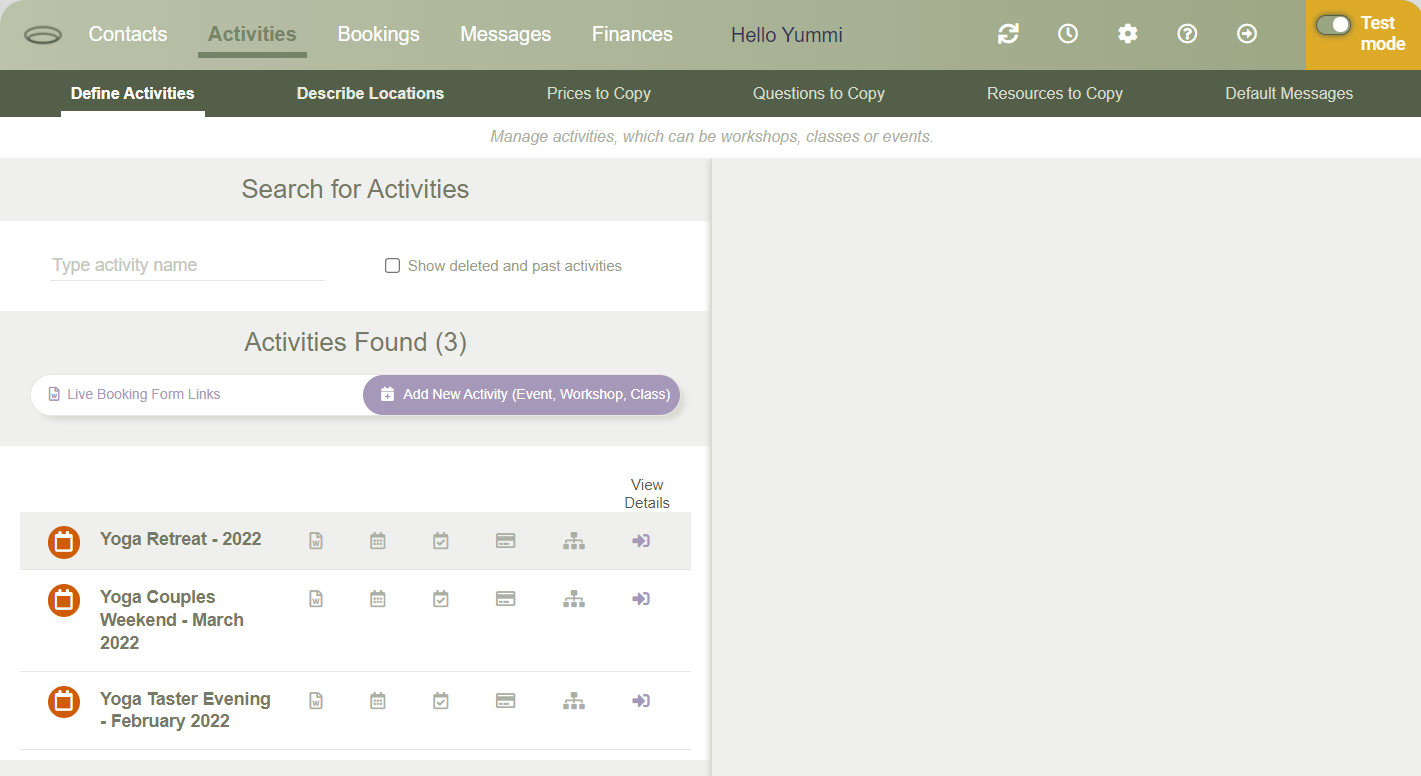
Task: Open calendar icon for Yoga Retreat - 2022
Action: coord(378,541)
